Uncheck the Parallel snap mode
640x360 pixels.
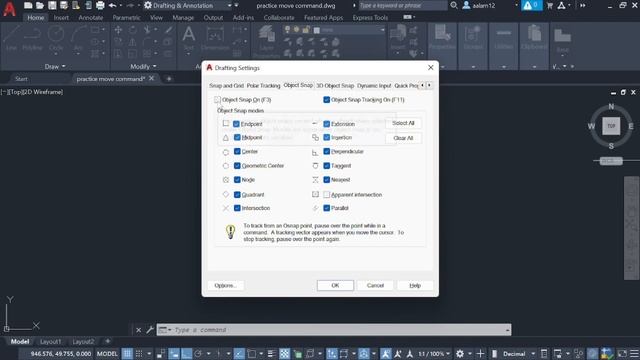pos(327,208)
